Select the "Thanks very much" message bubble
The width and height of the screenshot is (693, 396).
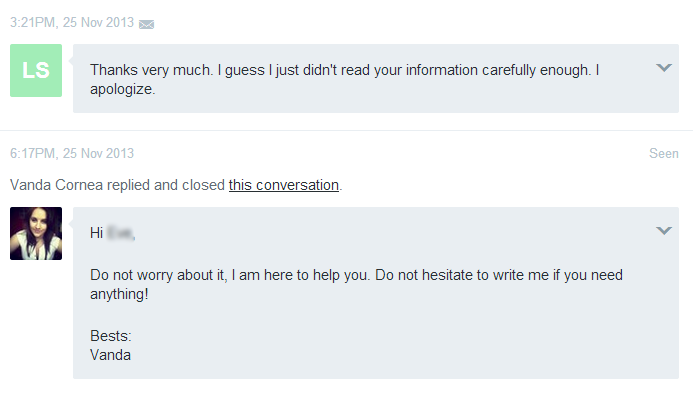[x=376, y=78]
